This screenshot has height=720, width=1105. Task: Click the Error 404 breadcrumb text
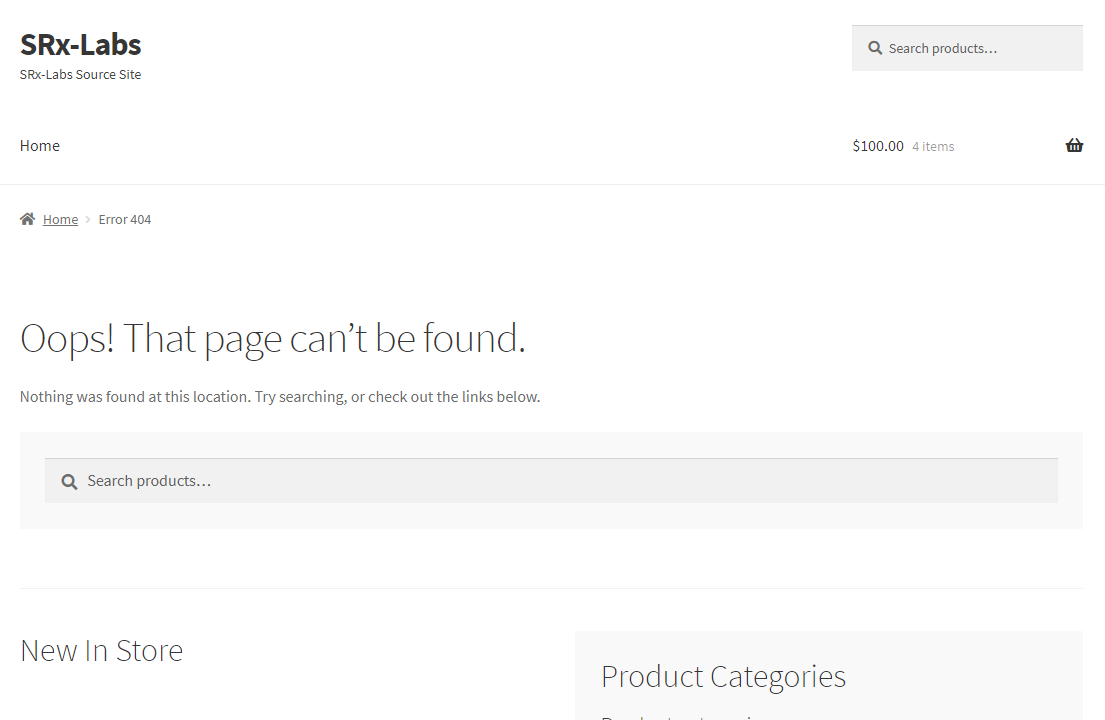tap(125, 220)
